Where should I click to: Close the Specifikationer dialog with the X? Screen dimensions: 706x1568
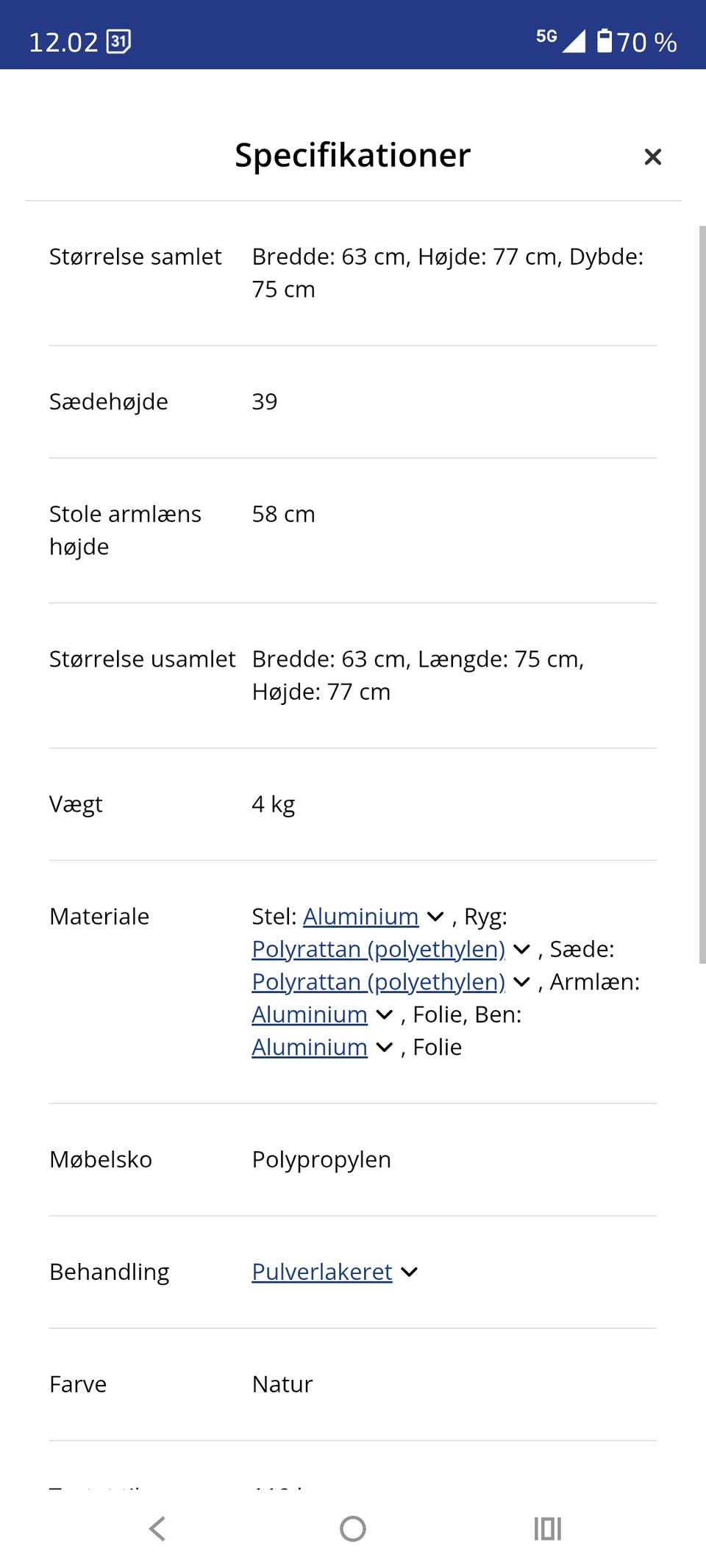[x=652, y=157]
